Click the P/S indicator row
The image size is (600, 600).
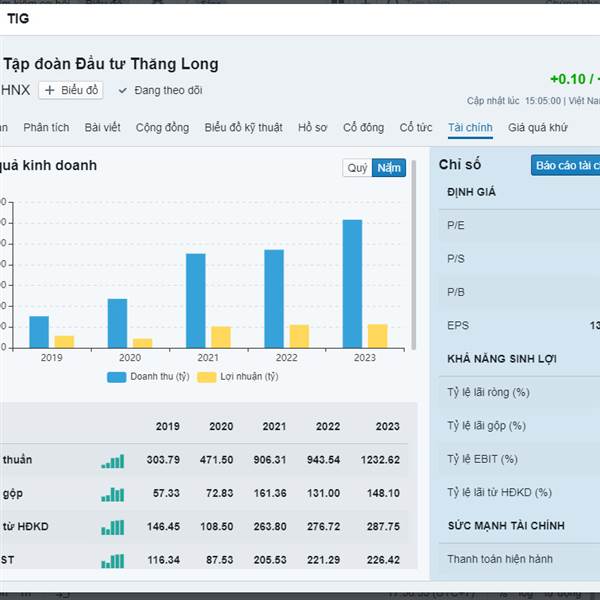[x=519, y=259]
